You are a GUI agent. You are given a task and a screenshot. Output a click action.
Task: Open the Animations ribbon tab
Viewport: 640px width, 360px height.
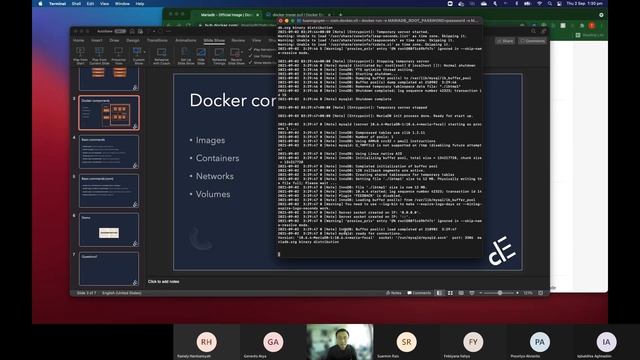coord(186,40)
